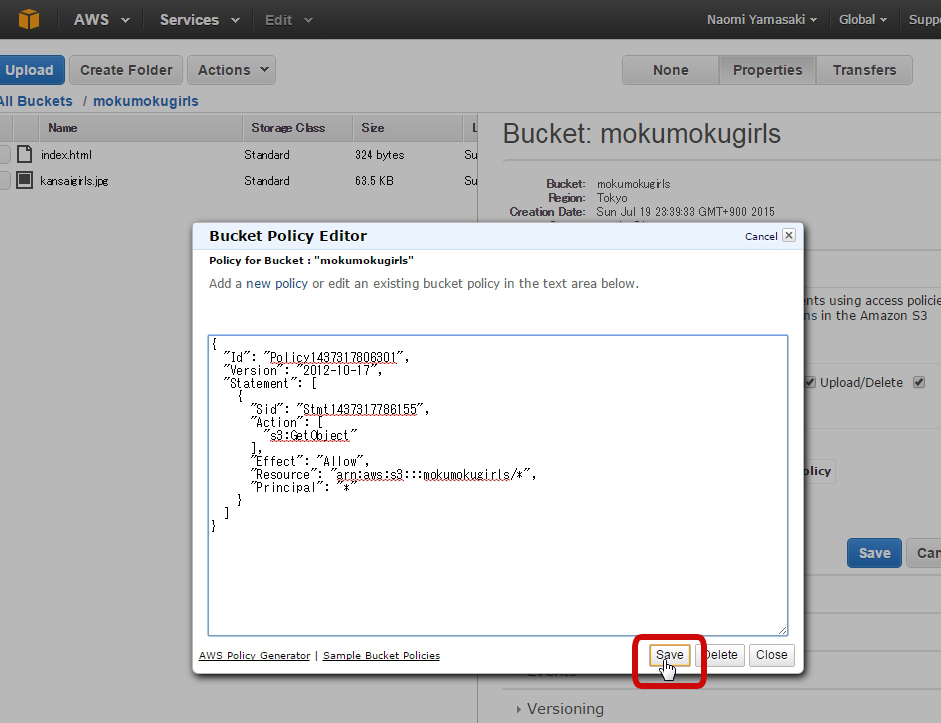
Task: Click the Upload button
Action: (x=31, y=70)
